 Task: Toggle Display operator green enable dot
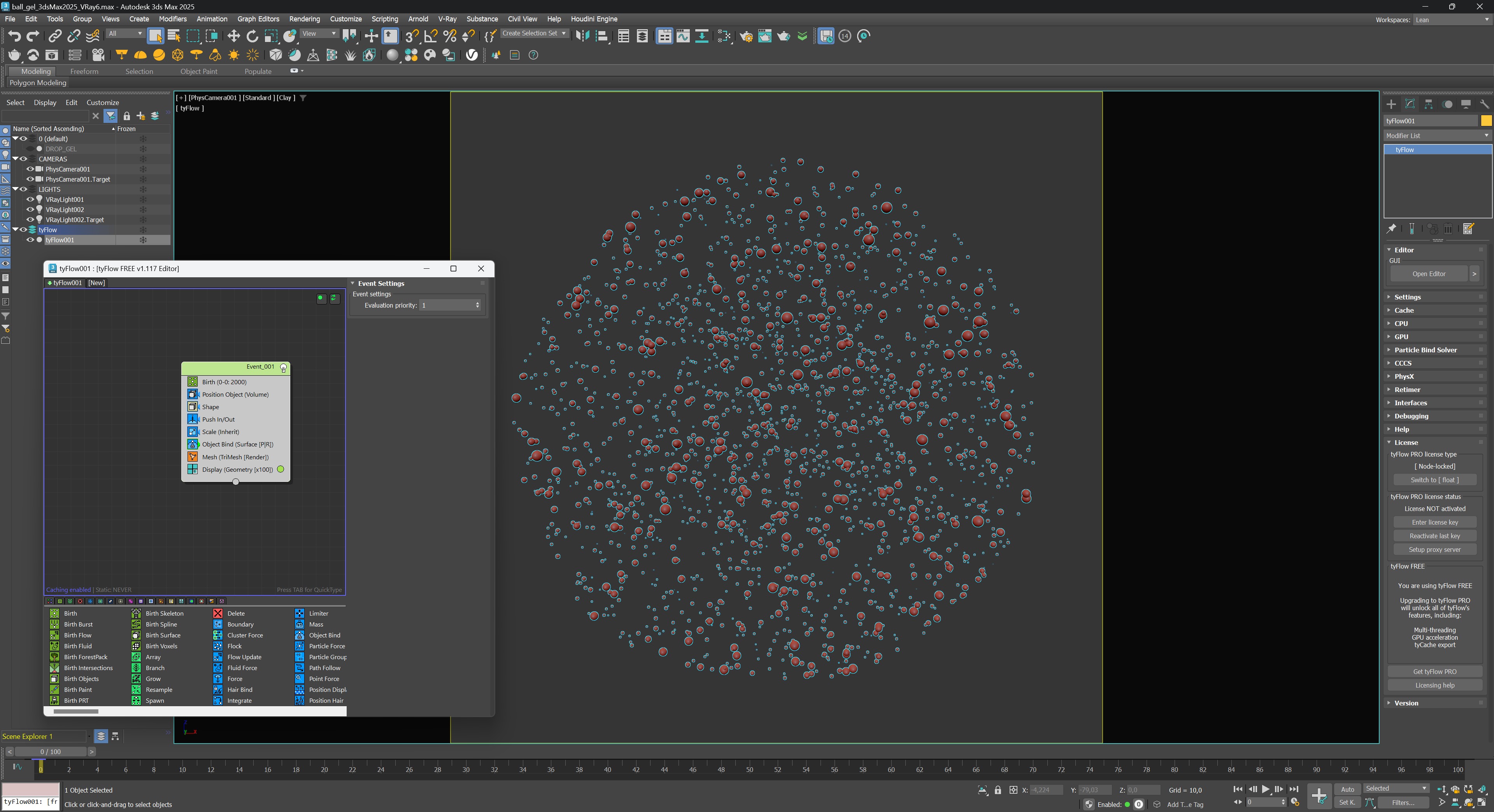click(281, 469)
